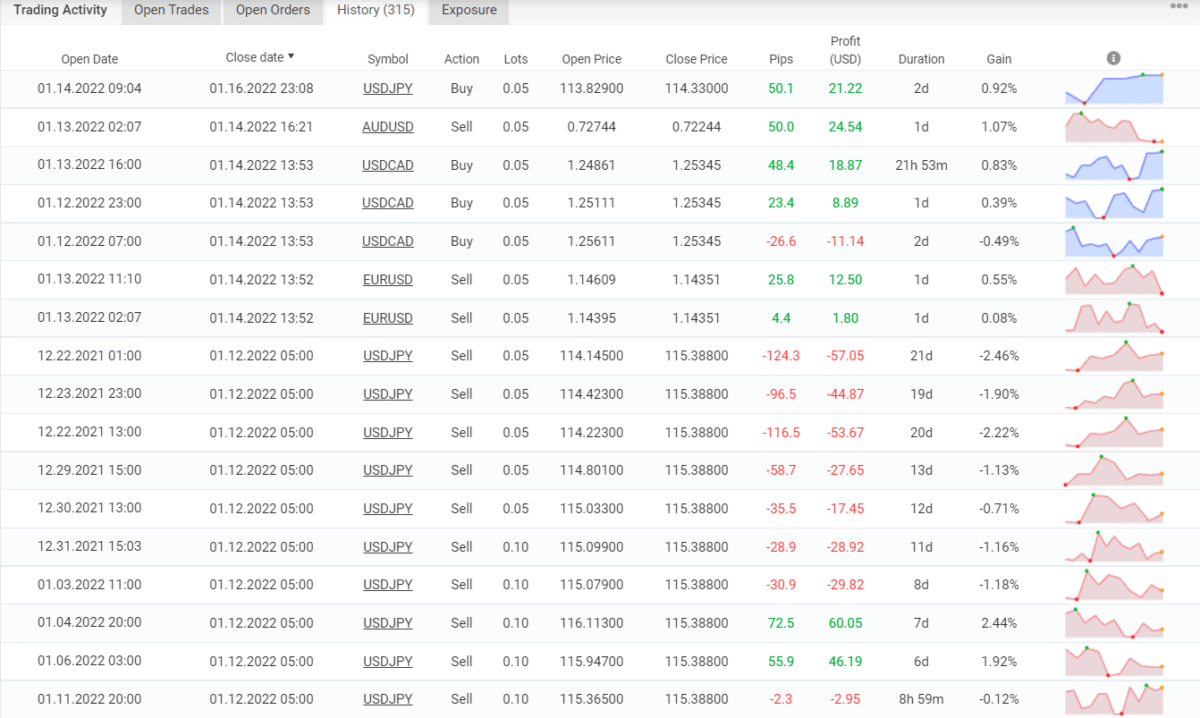Sort by the Lots column header

click(x=516, y=59)
